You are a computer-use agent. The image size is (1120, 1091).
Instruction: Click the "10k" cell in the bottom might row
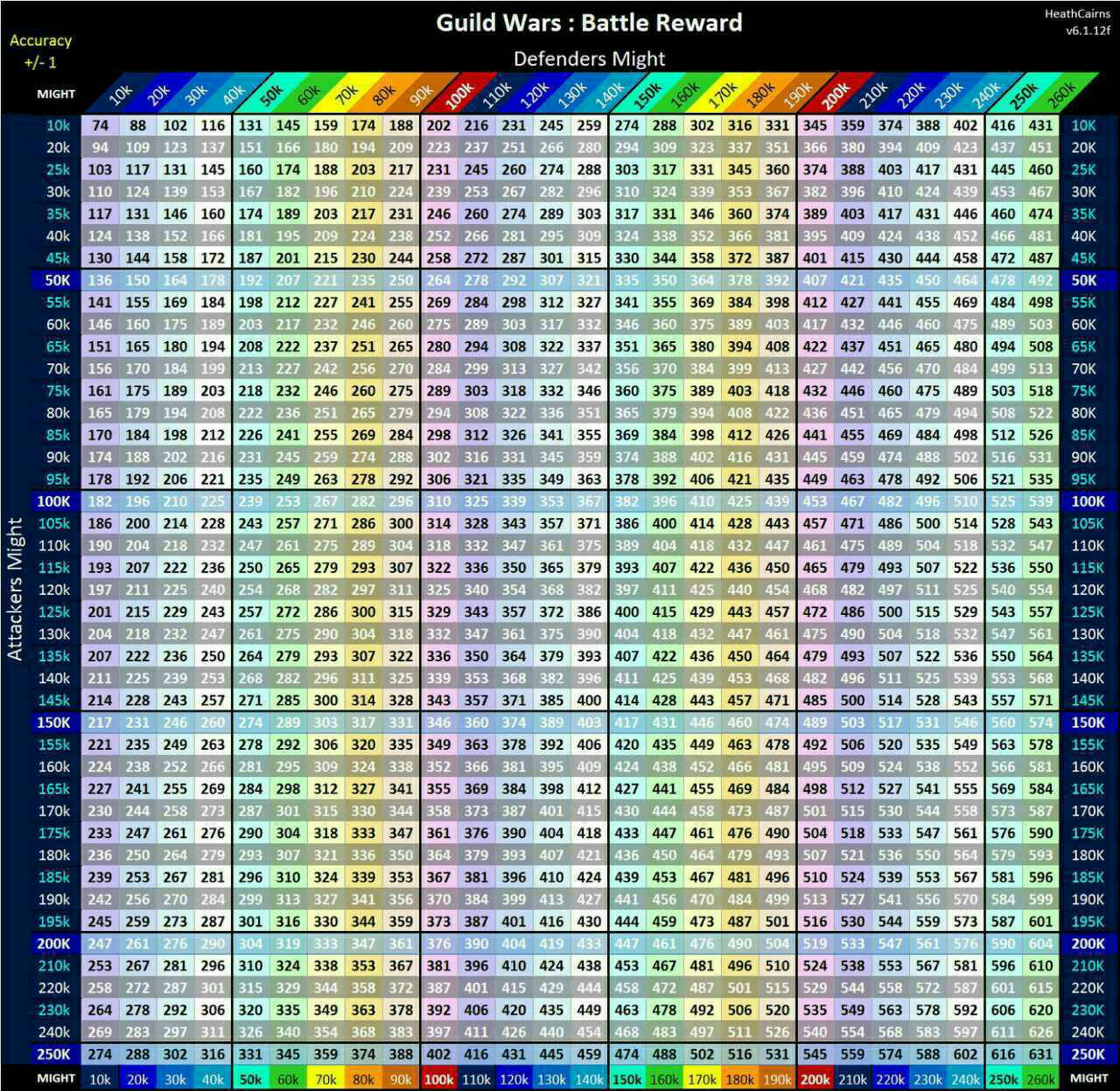100,1079
